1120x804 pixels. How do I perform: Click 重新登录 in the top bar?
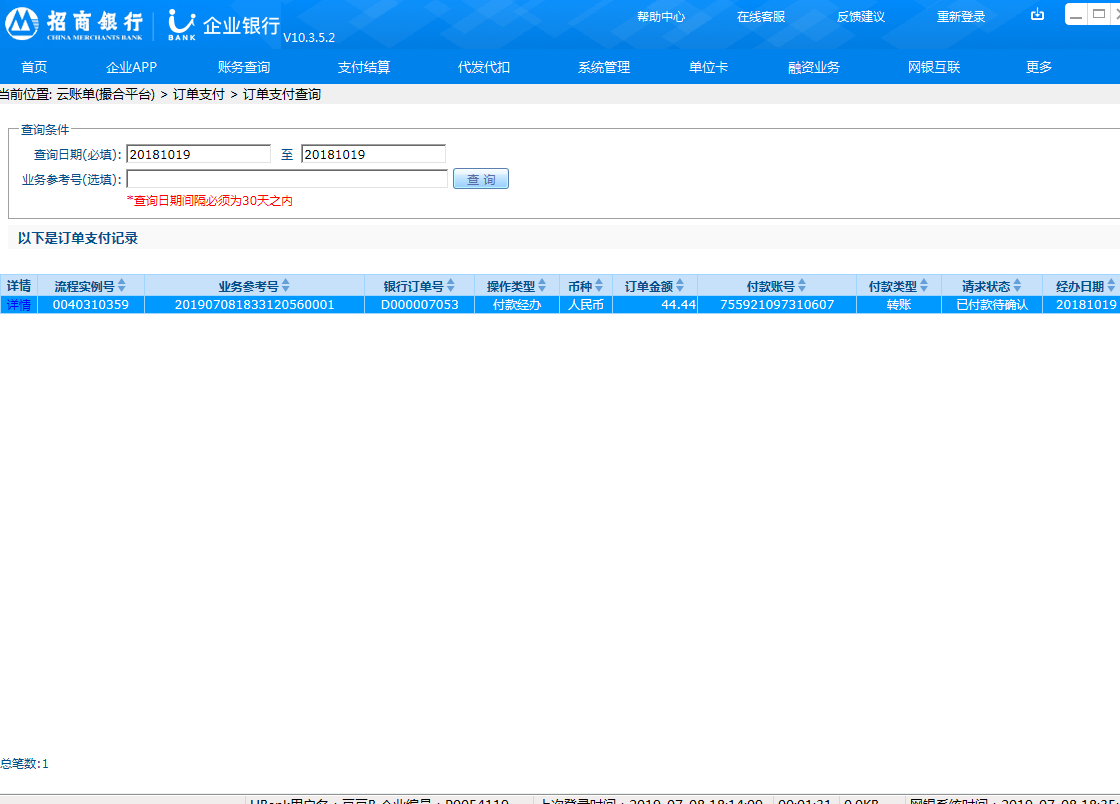point(961,17)
